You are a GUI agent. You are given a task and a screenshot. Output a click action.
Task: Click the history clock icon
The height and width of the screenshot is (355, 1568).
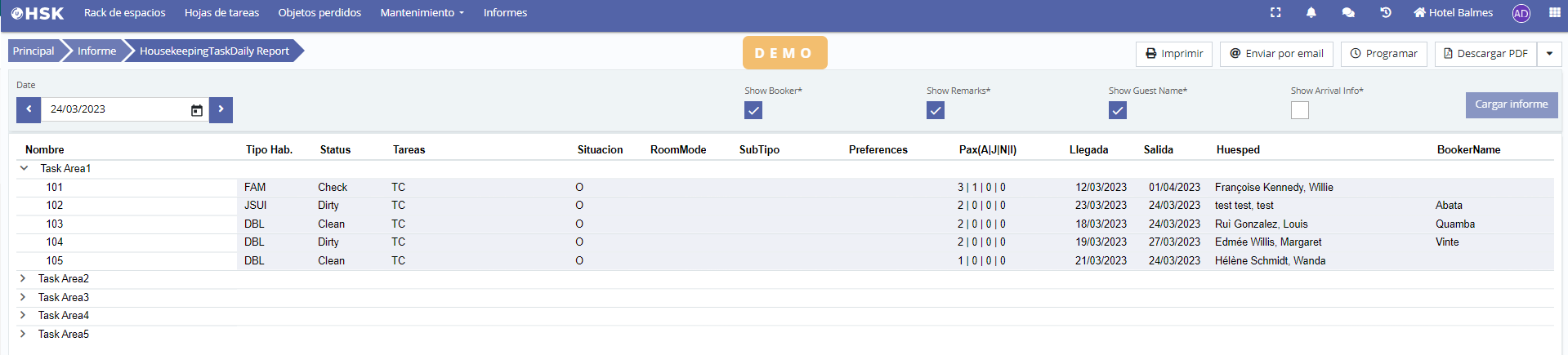1386,12
